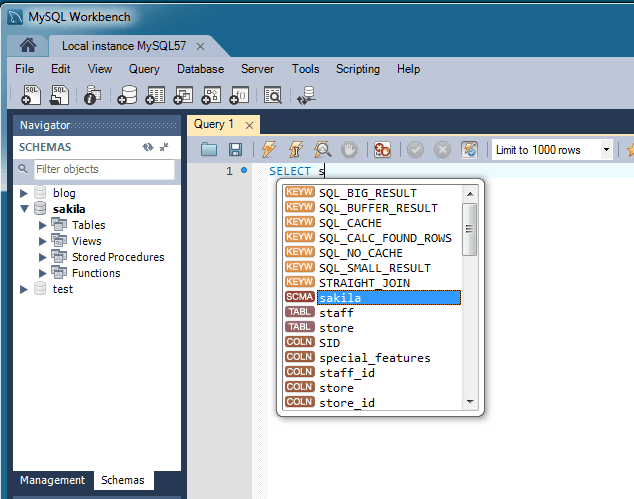Collapse the sakila schema
The height and width of the screenshot is (499, 634).
[x=25, y=209]
